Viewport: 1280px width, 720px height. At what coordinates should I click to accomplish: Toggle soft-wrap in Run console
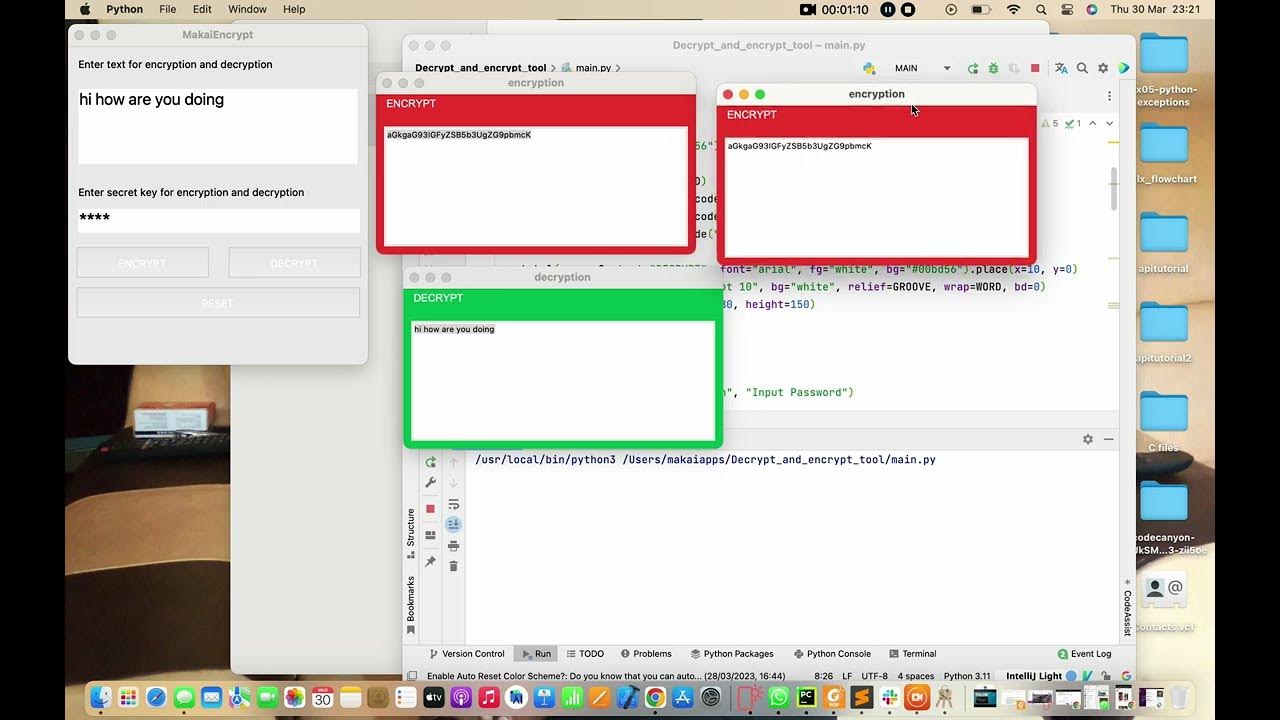pyautogui.click(x=453, y=504)
